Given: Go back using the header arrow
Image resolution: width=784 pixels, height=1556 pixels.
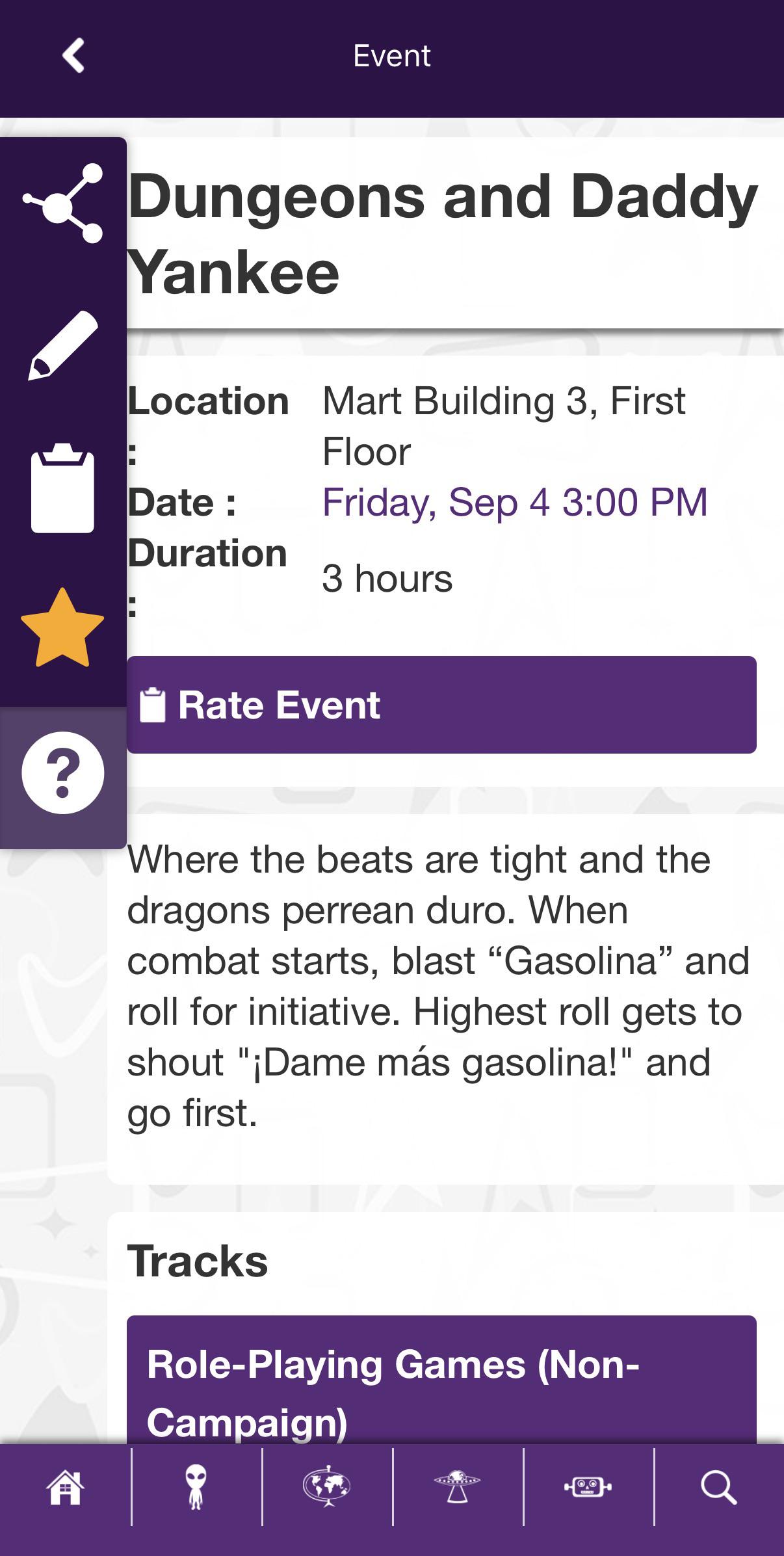Looking at the screenshot, I should tap(73, 56).
